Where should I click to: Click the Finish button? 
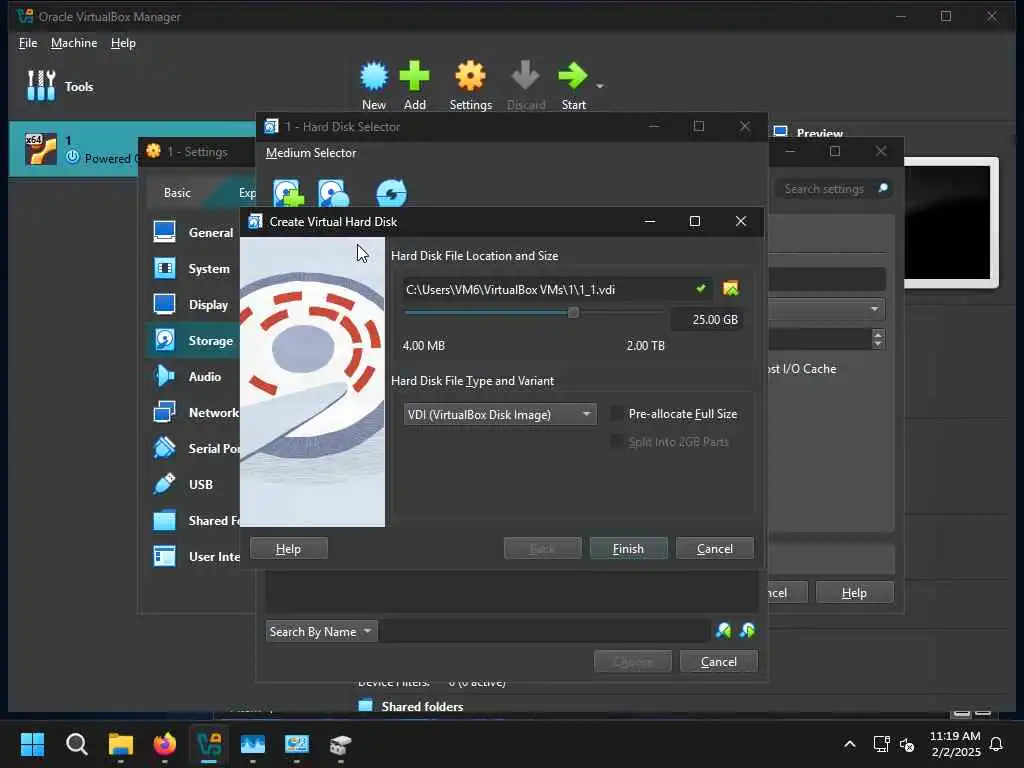point(628,549)
